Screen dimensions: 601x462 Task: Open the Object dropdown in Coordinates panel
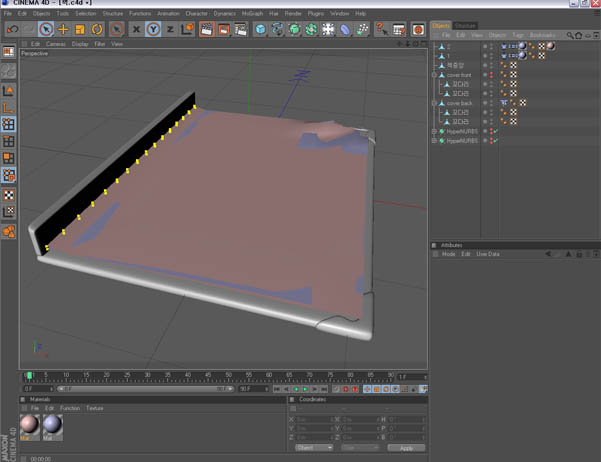coord(314,448)
